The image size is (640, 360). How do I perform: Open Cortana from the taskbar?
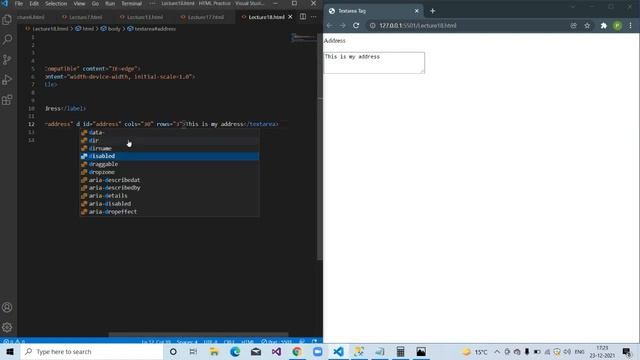coord(173,351)
